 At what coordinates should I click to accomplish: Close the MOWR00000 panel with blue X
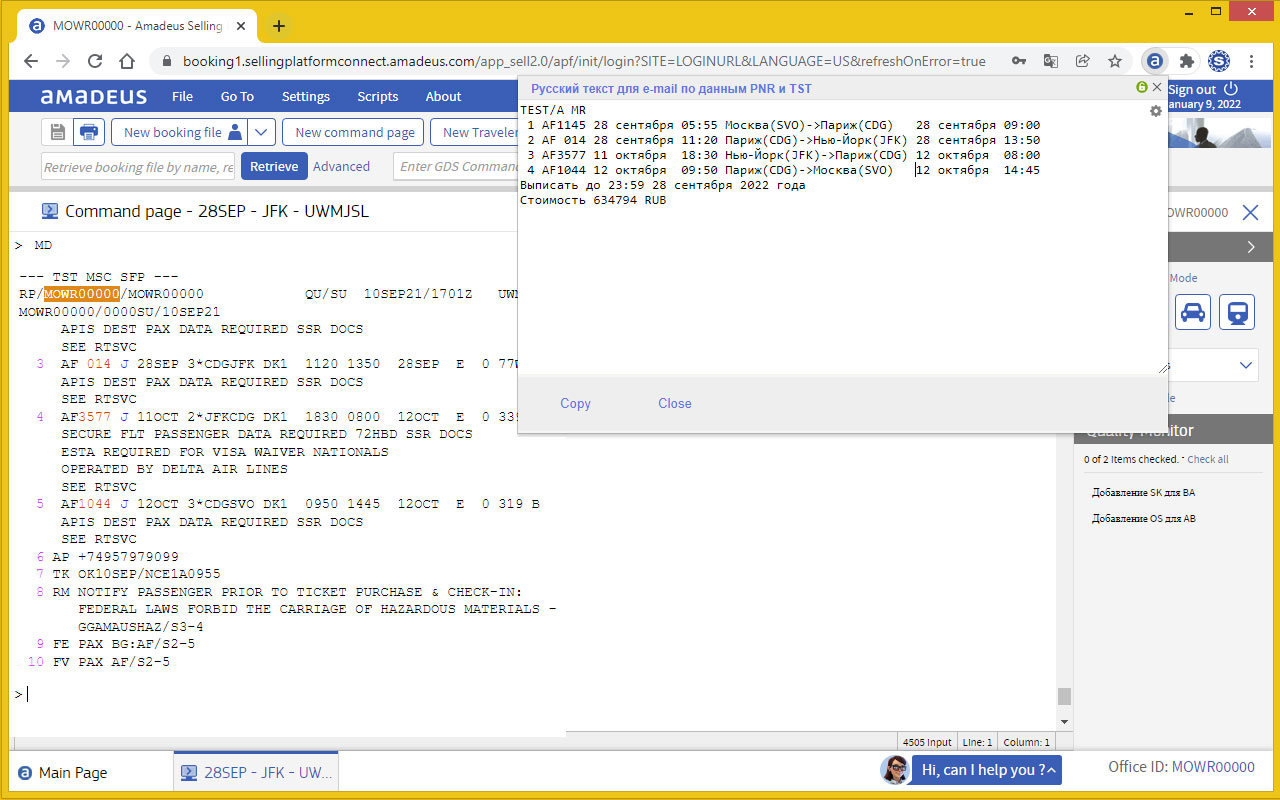1250,212
